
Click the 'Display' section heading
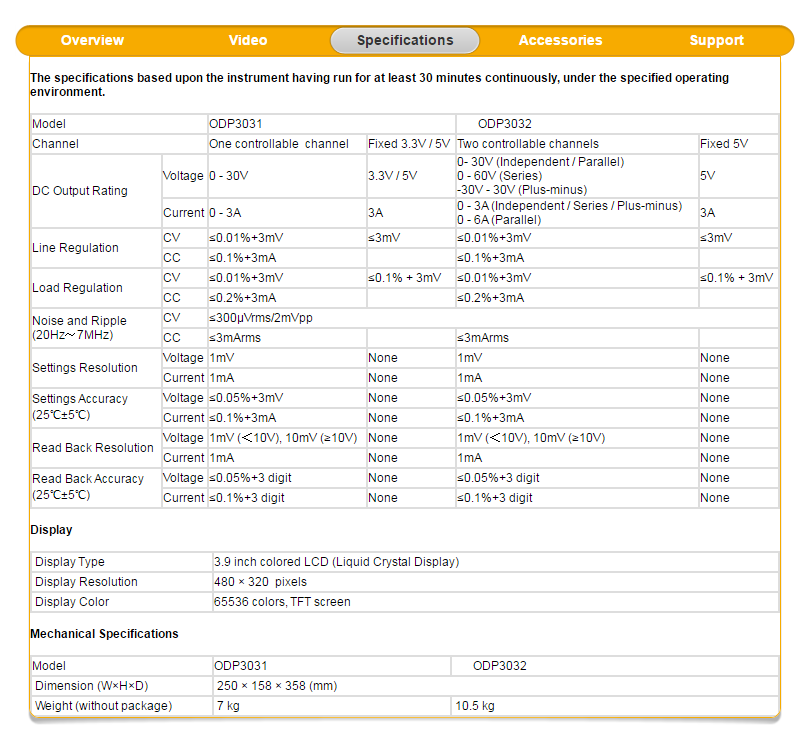[x=51, y=530]
